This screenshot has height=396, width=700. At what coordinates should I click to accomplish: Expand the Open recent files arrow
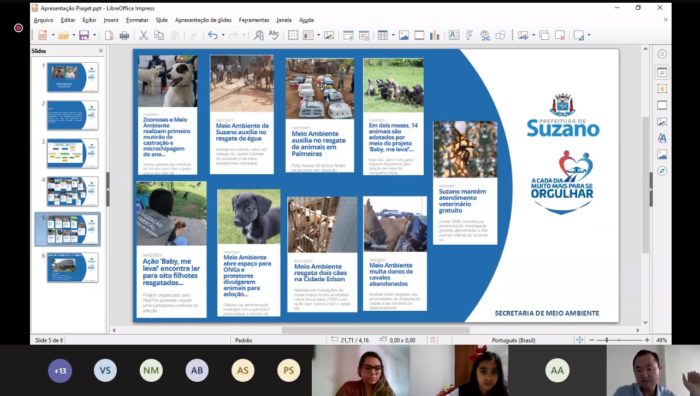74,35
